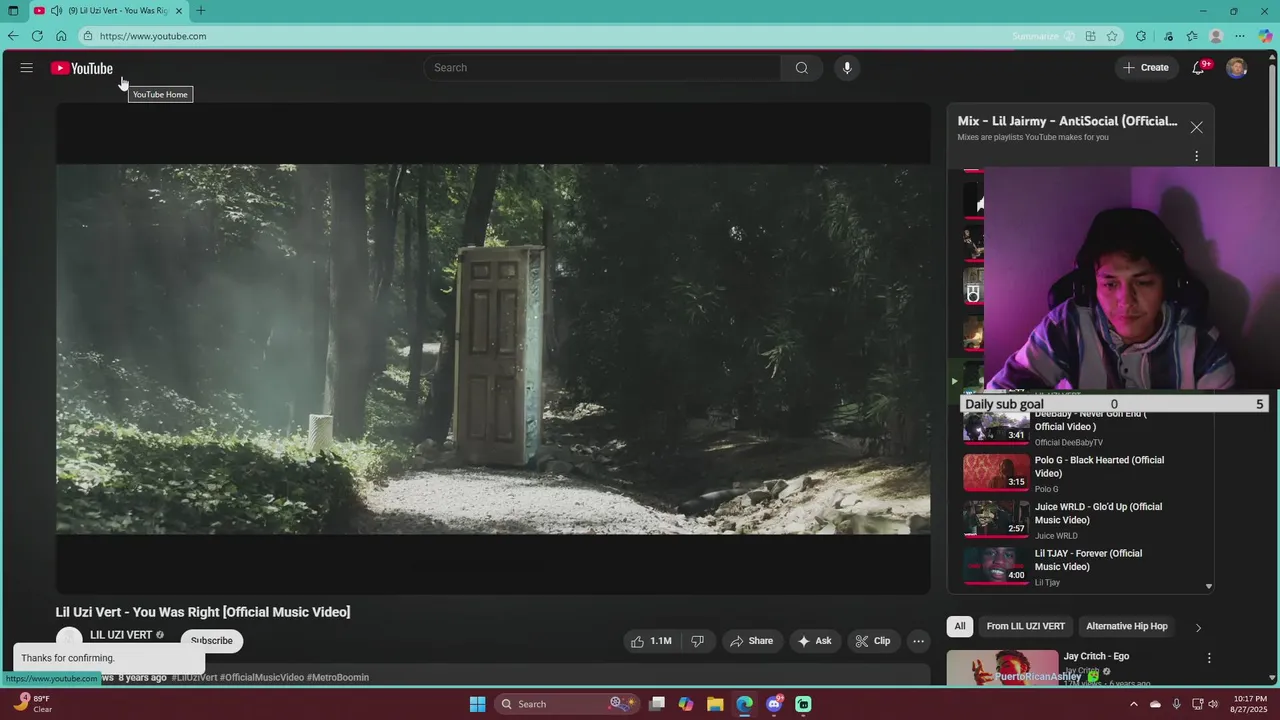Start voice search with the microphone icon
This screenshot has width=1280, height=720.
tap(847, 68)
